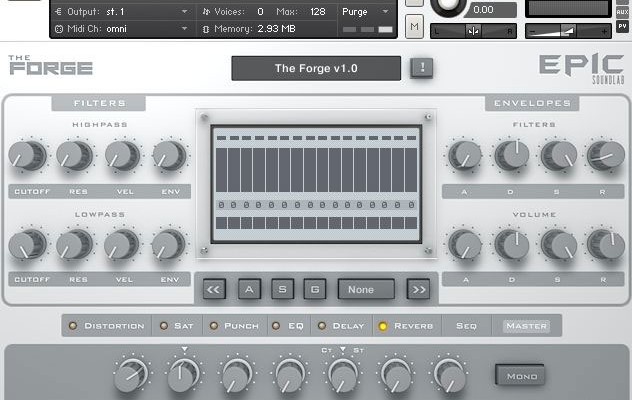Switch to the Master tab
This screenshot has width=632, height=400.
pos(526,326)
